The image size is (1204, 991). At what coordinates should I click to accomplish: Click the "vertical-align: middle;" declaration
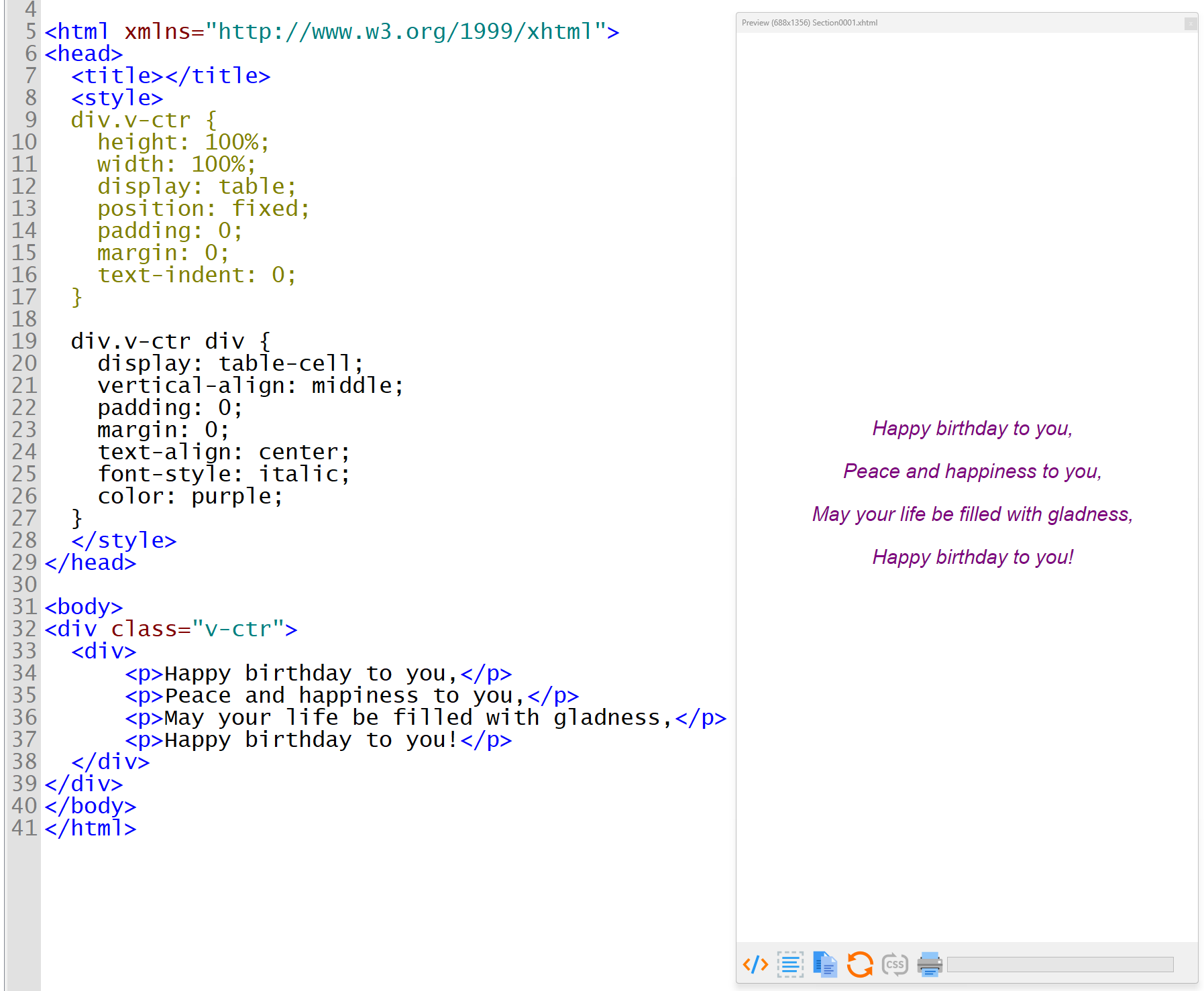coord(251,386)
